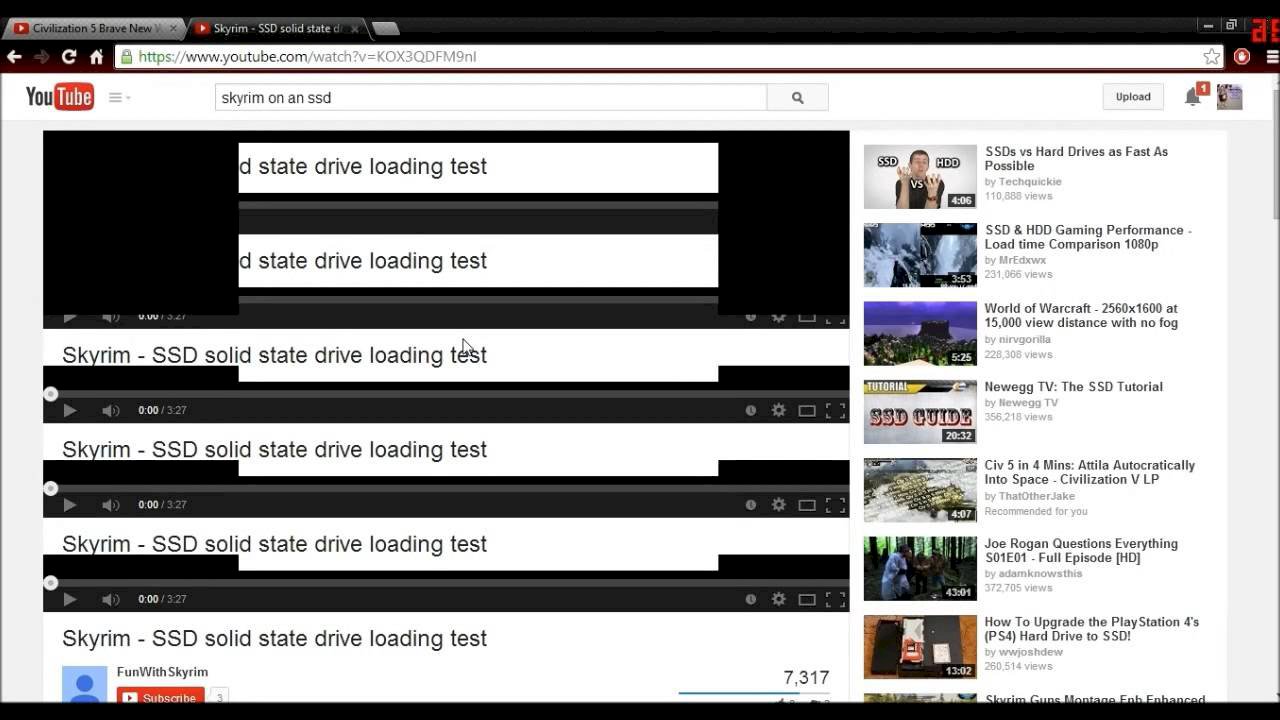Screen dimensions: 1280x720
Task: Select the Skyrim - SSD solid state browser tab
Action: click(x=275, y=28)
